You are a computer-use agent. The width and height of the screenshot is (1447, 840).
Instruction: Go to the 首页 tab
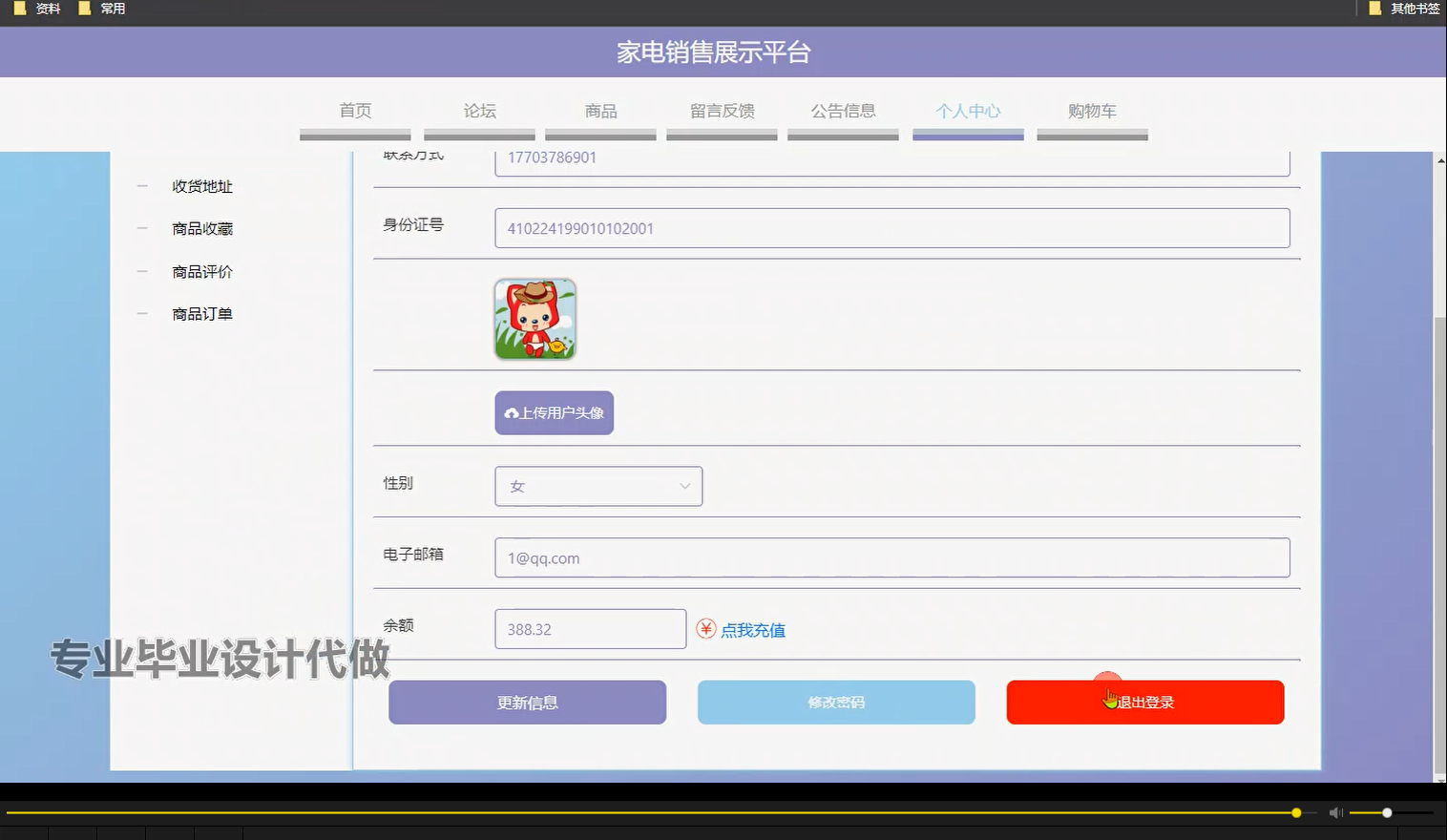[355, 111]
